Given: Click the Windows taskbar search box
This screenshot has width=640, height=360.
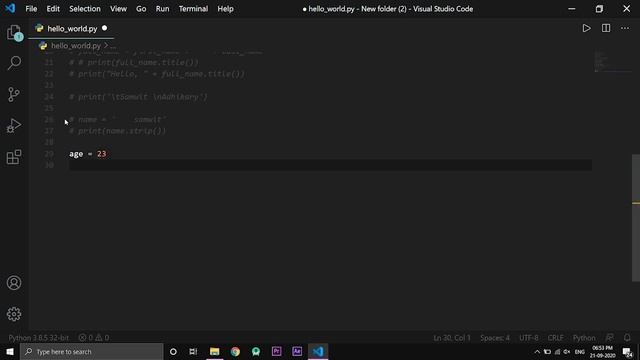Looking at the screenshot, I should [x=91, y=351].
